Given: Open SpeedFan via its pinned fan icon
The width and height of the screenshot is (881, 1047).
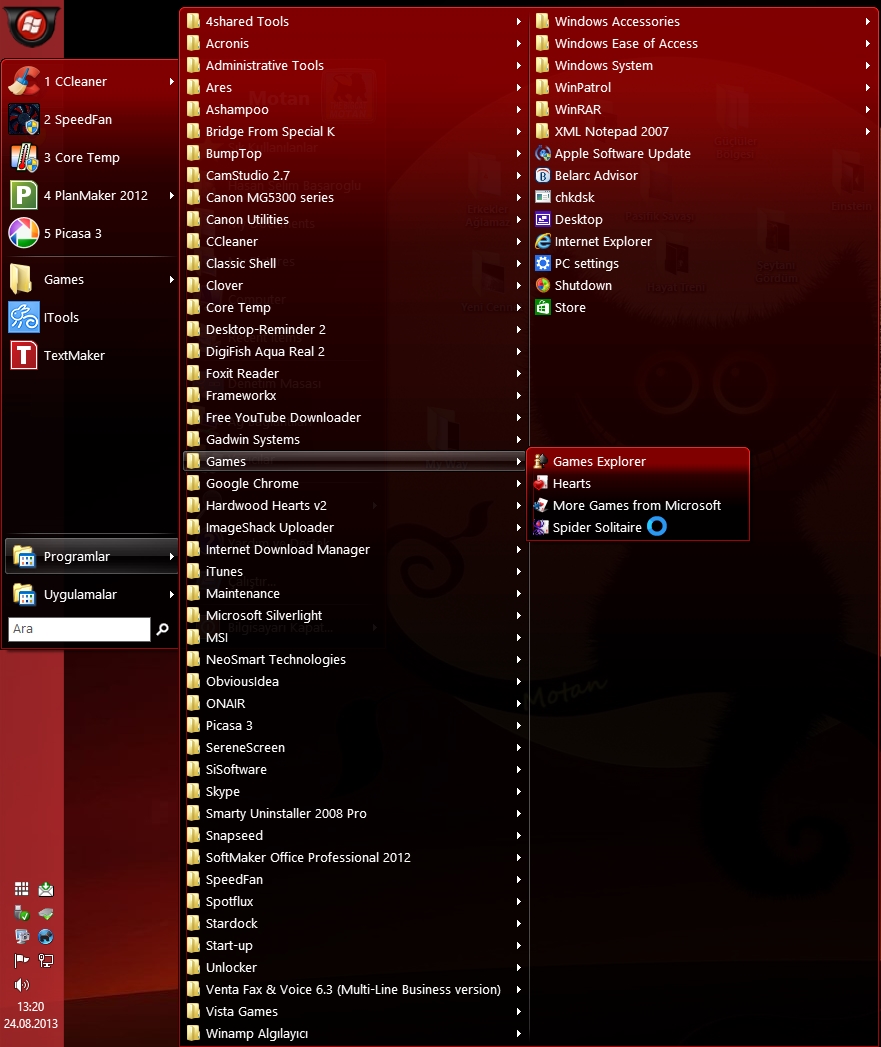Looking at the screenshot, I should pos(24,120).
